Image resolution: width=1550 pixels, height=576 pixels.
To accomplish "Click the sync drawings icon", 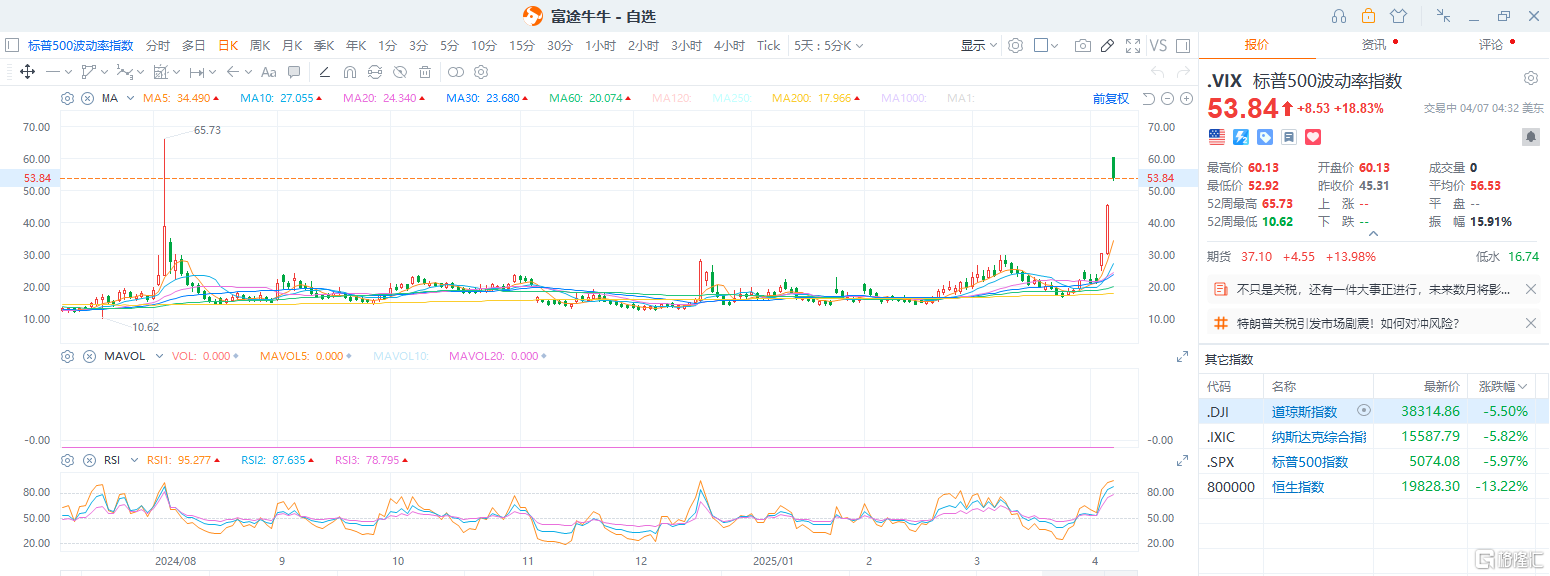I will coord(375,72).
